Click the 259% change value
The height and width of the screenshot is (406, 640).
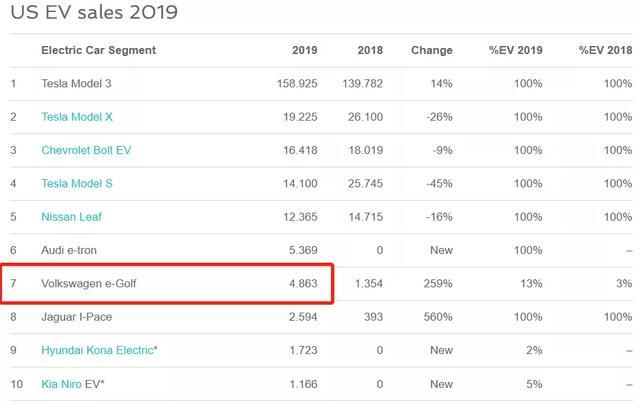tap(438, 283)
